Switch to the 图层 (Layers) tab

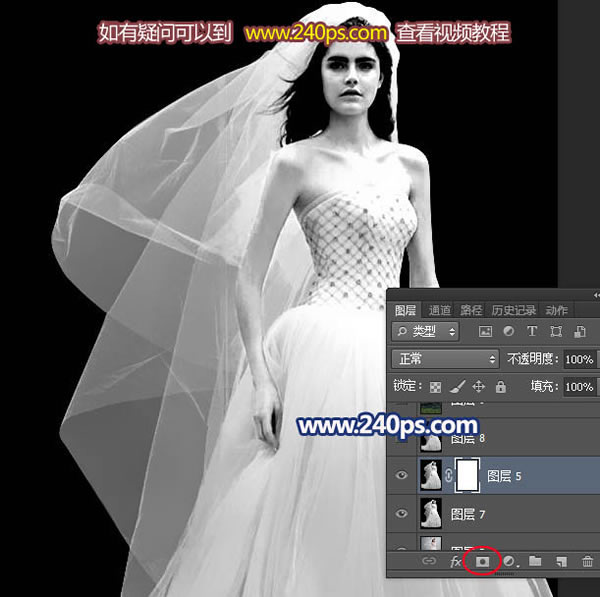405,310
